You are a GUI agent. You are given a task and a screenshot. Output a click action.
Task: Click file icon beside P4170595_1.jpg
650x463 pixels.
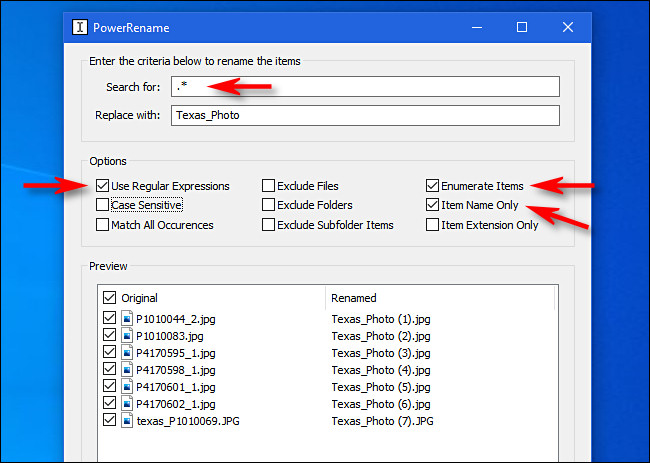[x=127, y=352]
